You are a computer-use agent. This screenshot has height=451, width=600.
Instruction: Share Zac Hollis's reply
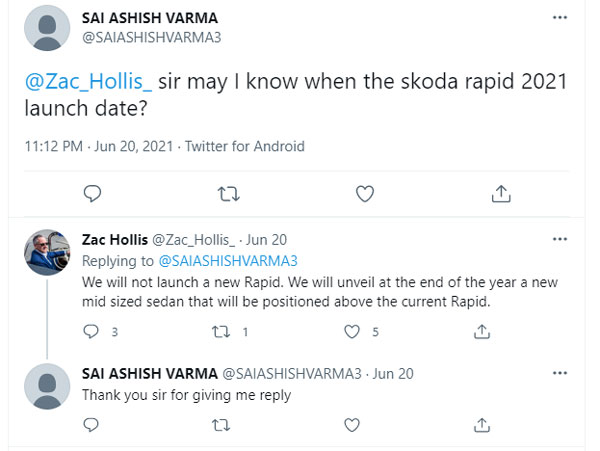pyautogui.click(x=482, y=332)
